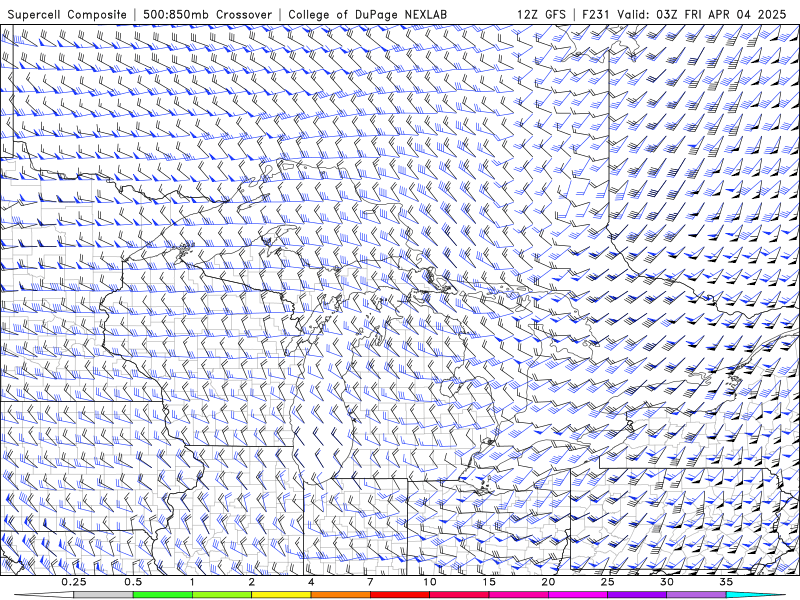Click the 'Supercell Composite' title text

pyautogui.click(x=67, y=14)
